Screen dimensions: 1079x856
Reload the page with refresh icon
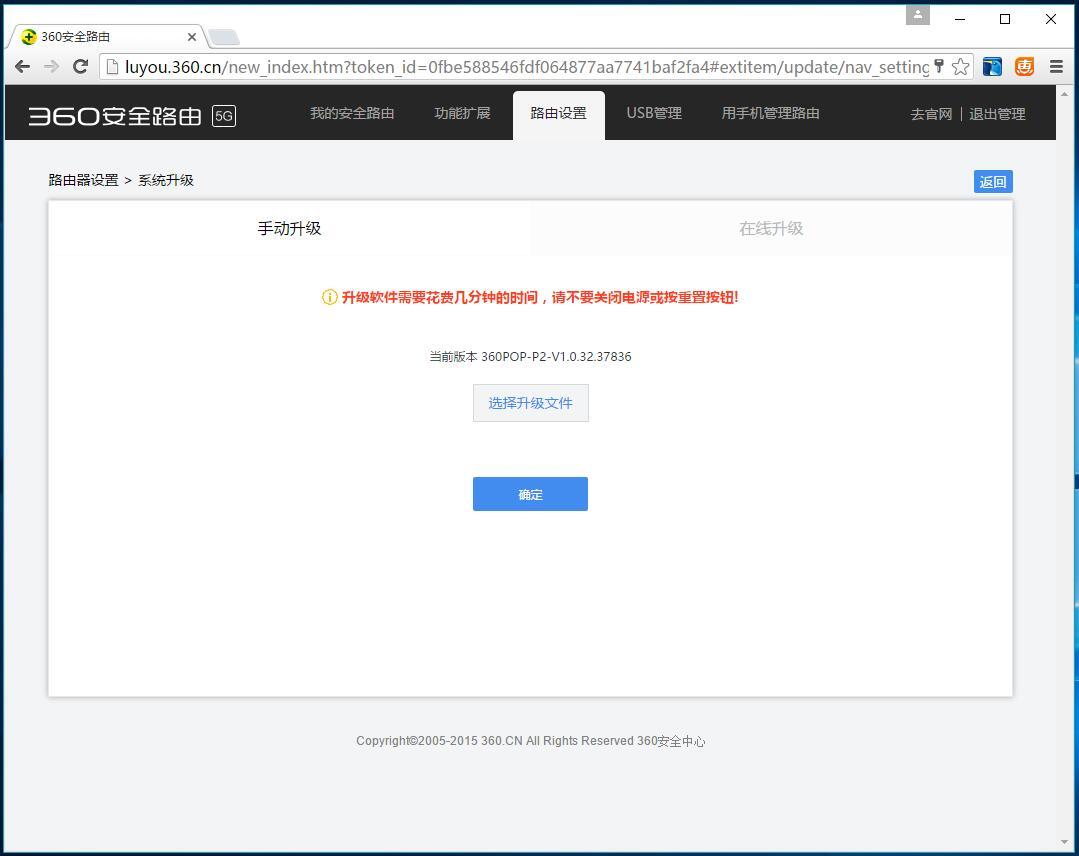(81, 67)
